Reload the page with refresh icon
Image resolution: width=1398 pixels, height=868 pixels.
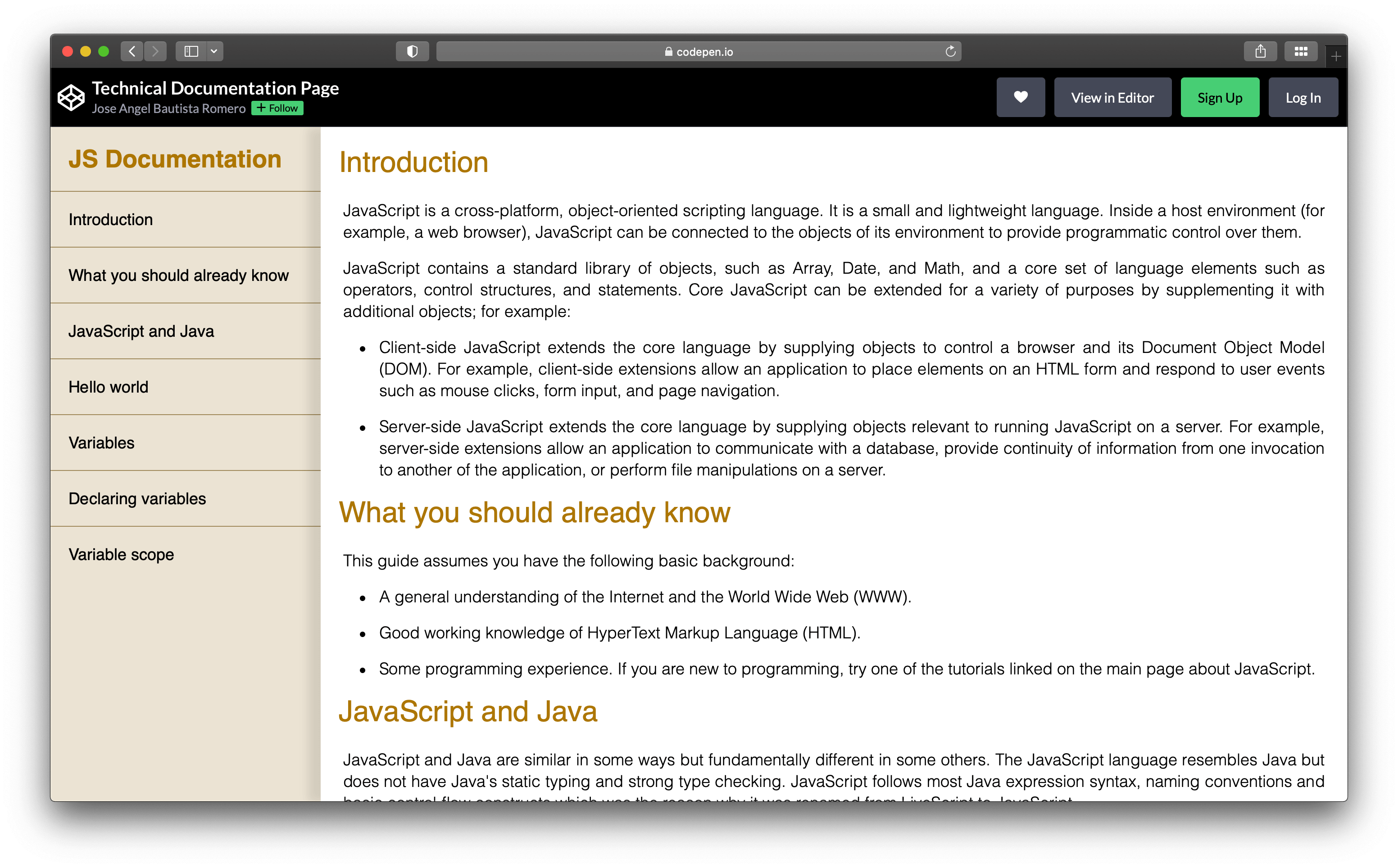(x=950, y=52)
